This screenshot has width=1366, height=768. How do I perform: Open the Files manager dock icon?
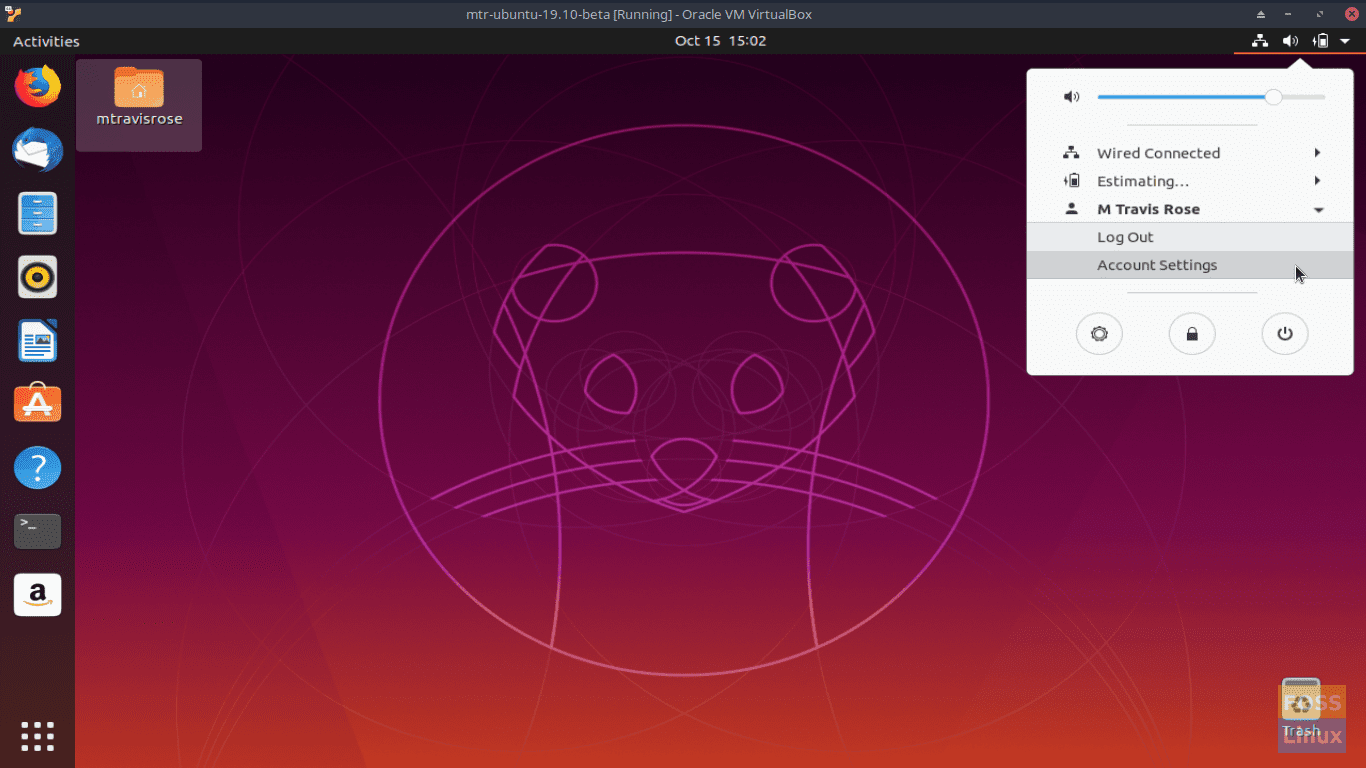coord(38,214)
